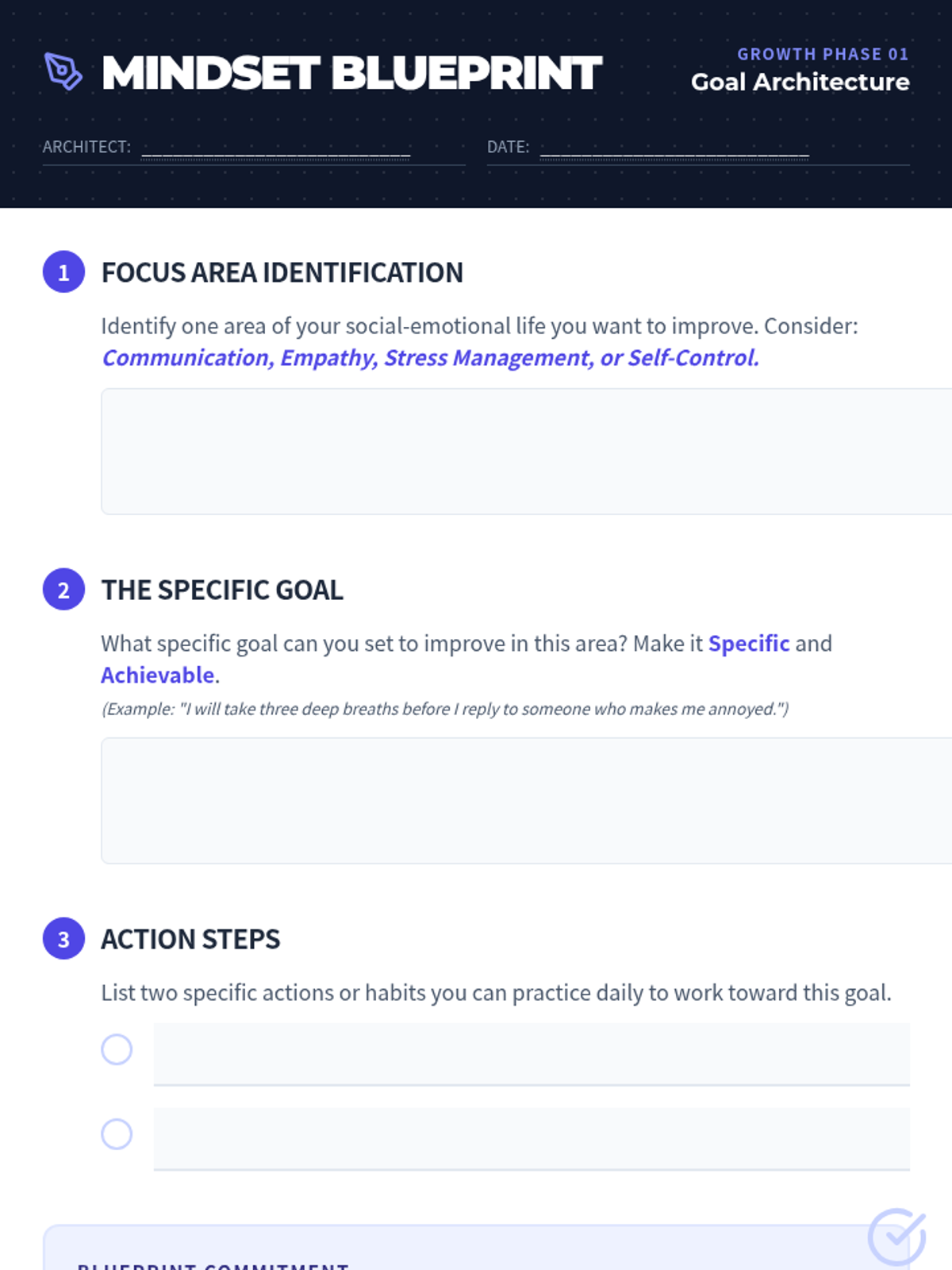Click the Goal Architecture subtitle
The width and height of the screenshot is (952, 1270).
(800, 82)
